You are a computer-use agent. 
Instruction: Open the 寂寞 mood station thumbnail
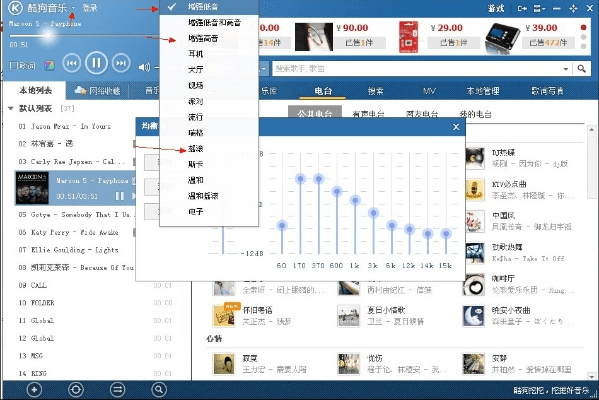click(224, 364)
